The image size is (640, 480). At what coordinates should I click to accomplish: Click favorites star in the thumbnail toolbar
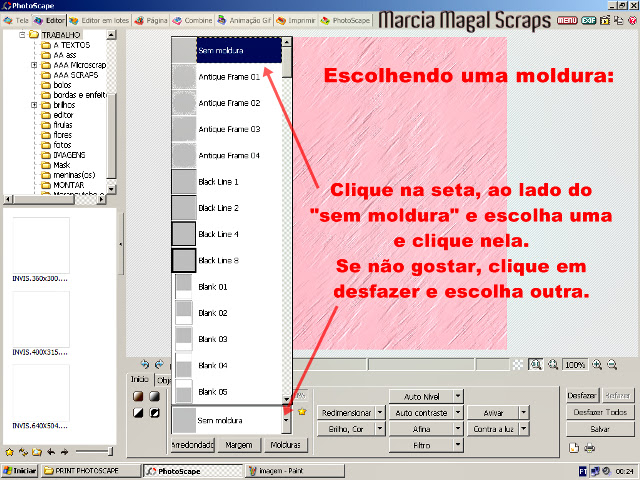tap(9, 452)
